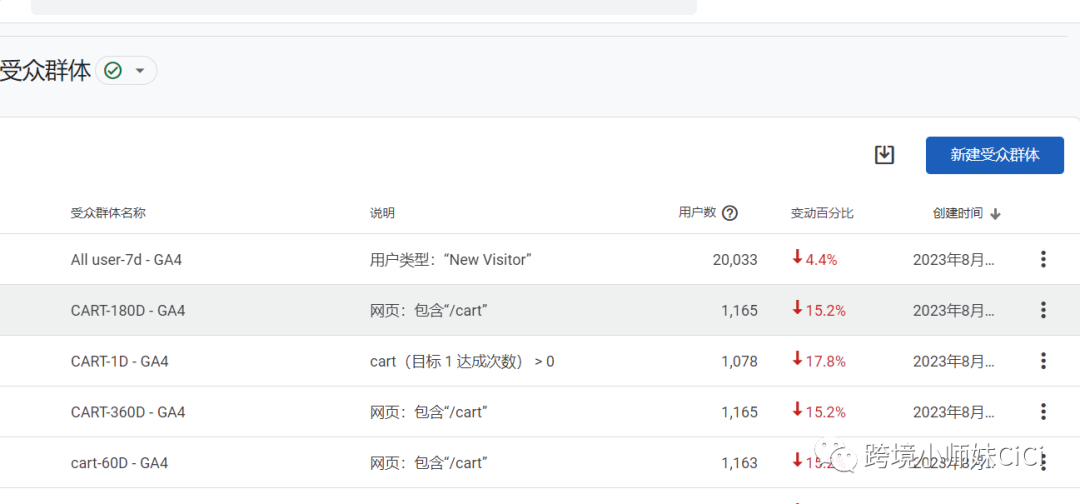1080x504 pixels.
Task: Click the 用户数 column header
Action: tap(697, 213)
